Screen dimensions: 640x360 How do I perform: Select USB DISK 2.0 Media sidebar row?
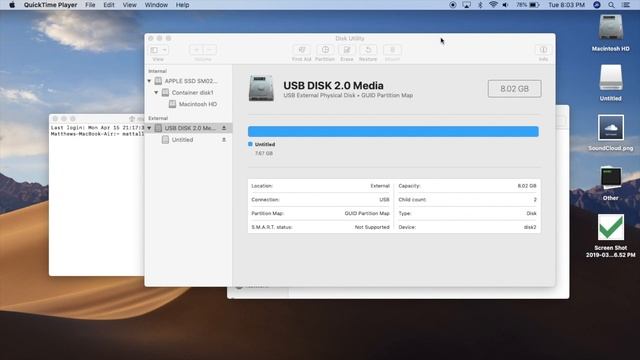pos(189,128)
